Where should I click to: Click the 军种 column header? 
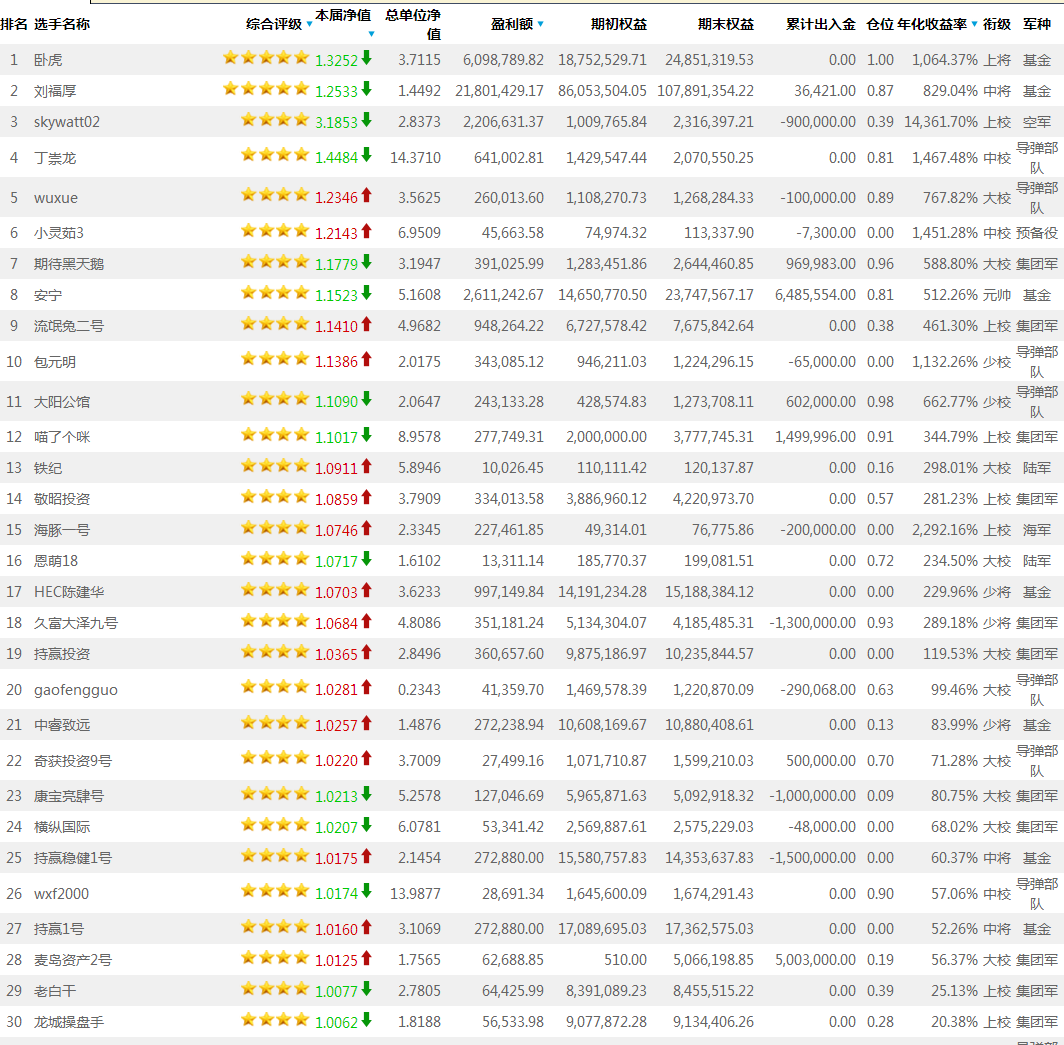click(1036, 24)
